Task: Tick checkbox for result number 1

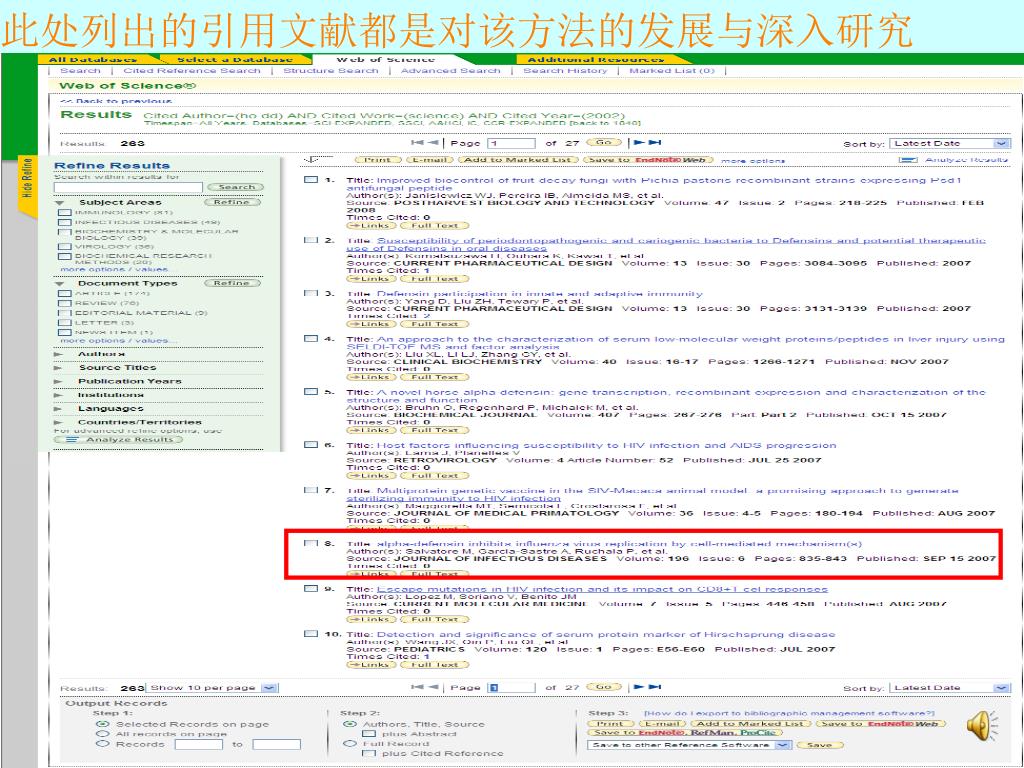Action: tap(311, 179)
